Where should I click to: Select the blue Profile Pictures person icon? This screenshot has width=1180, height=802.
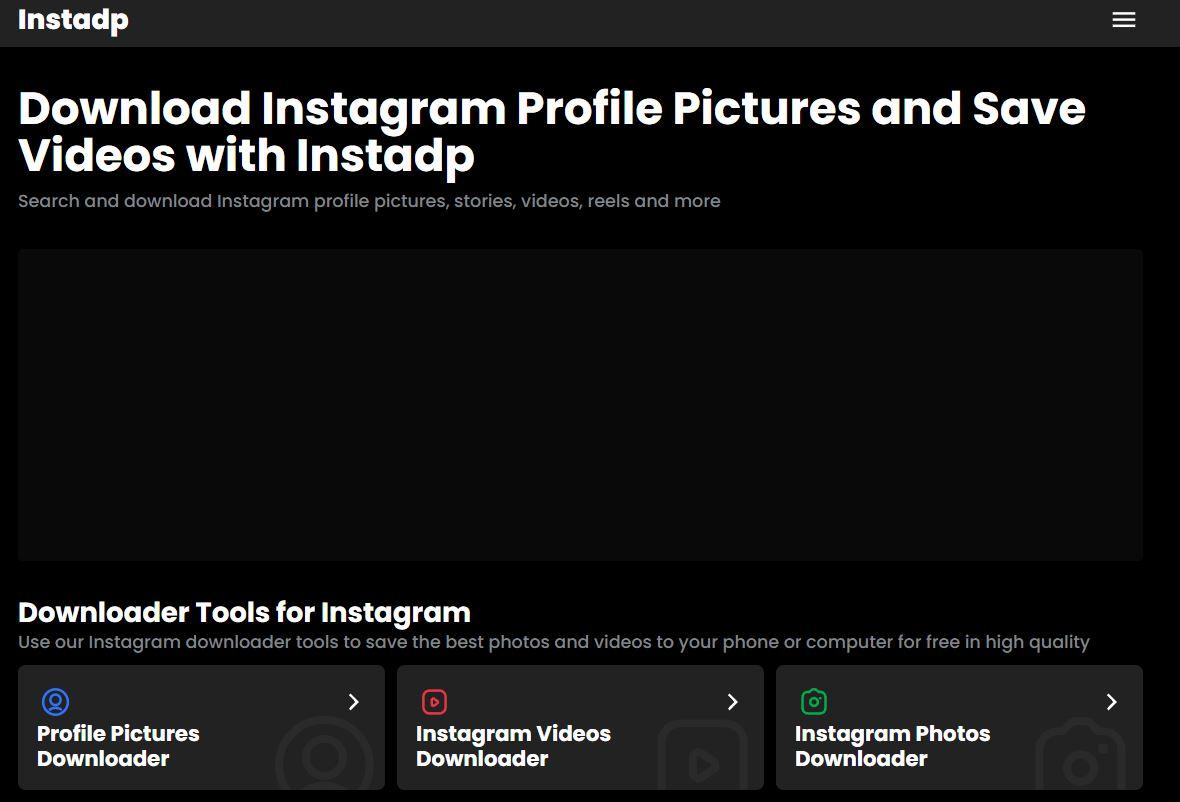[57, 702]
